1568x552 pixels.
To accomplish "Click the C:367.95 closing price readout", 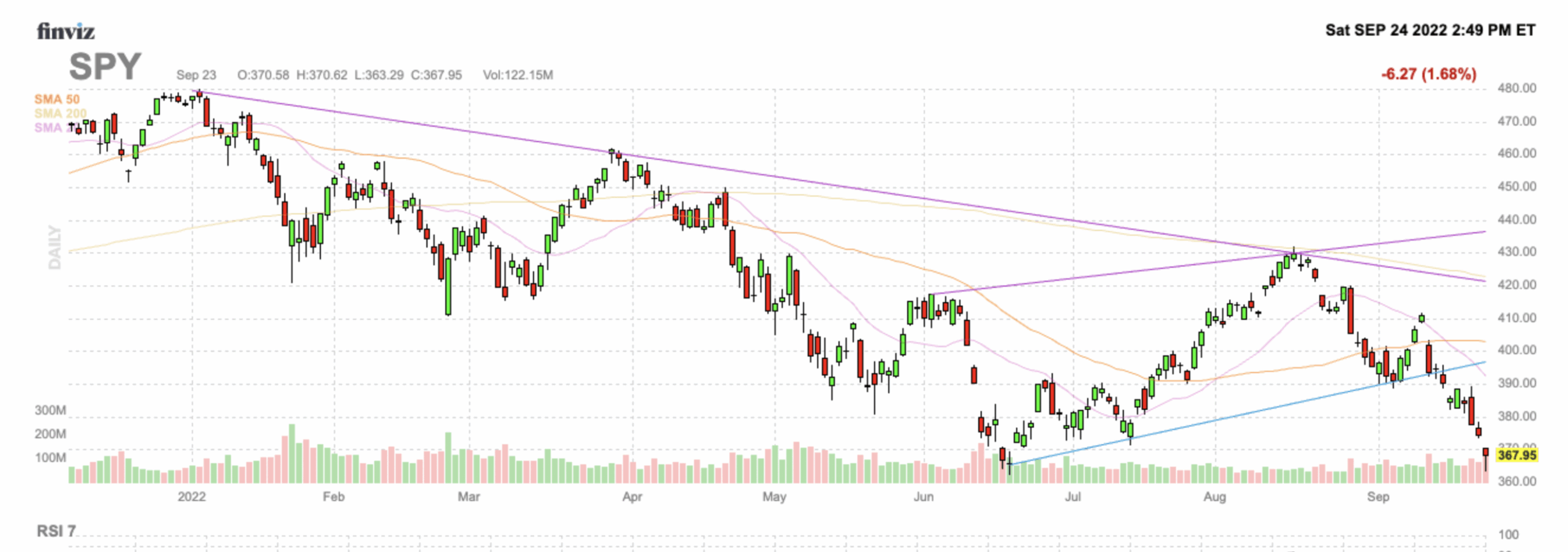I will coord(436,75).
